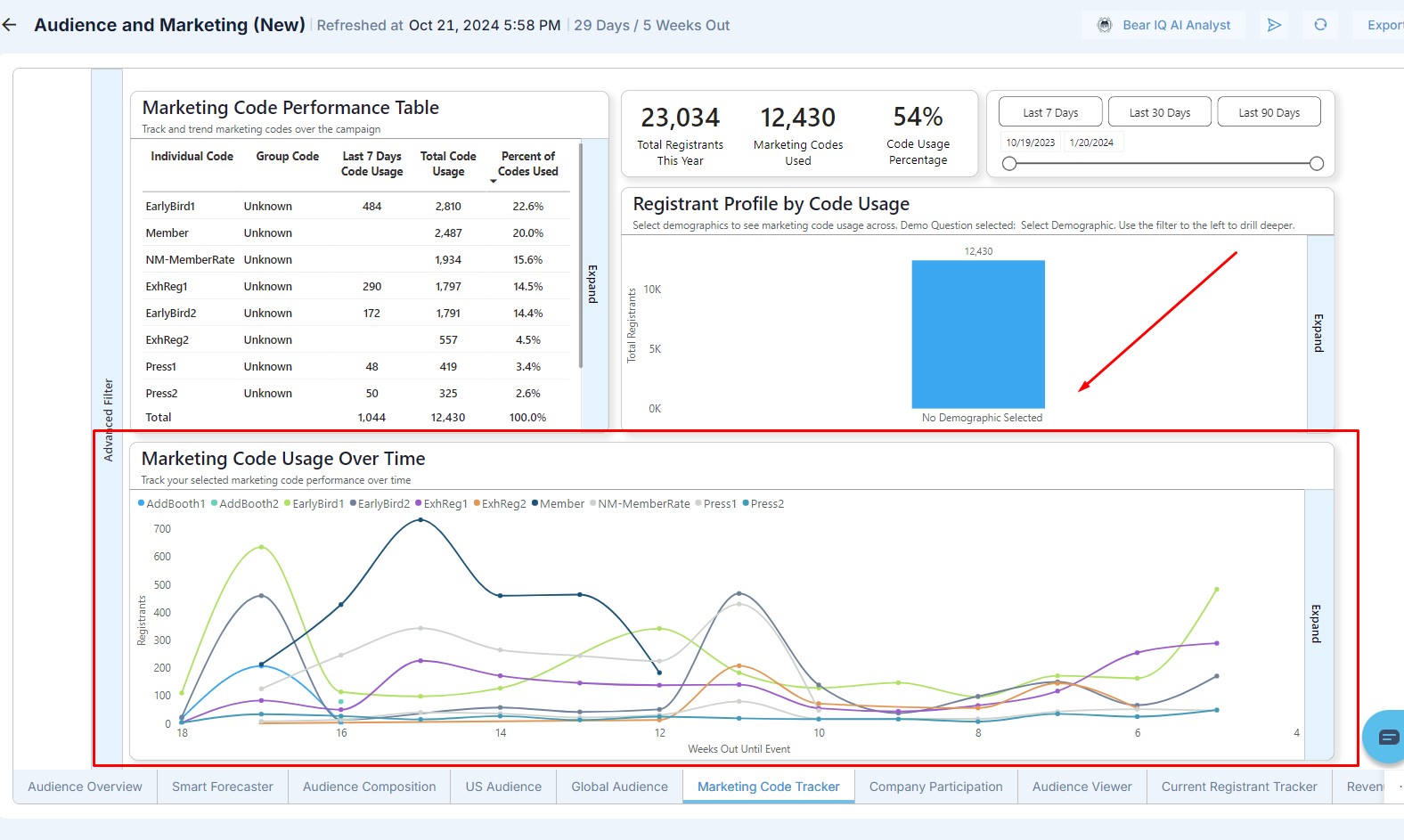Edit end date 1/20/2024 field
Screen dimensions: 1404x840
1092,143
